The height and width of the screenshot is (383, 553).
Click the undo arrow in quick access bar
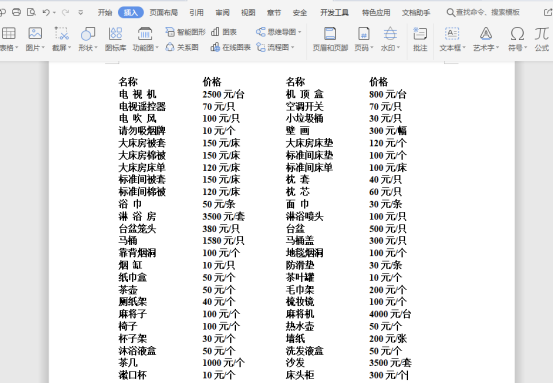46,12
